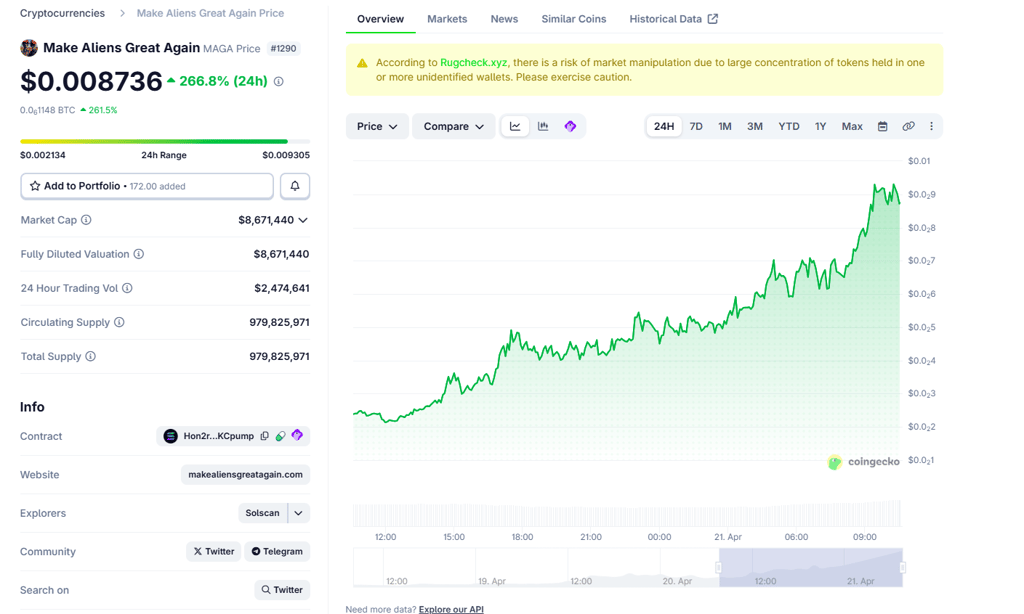1024x614 pixels.
Task: Click the left handle of the chart navigator
Action: pos(719,567)
